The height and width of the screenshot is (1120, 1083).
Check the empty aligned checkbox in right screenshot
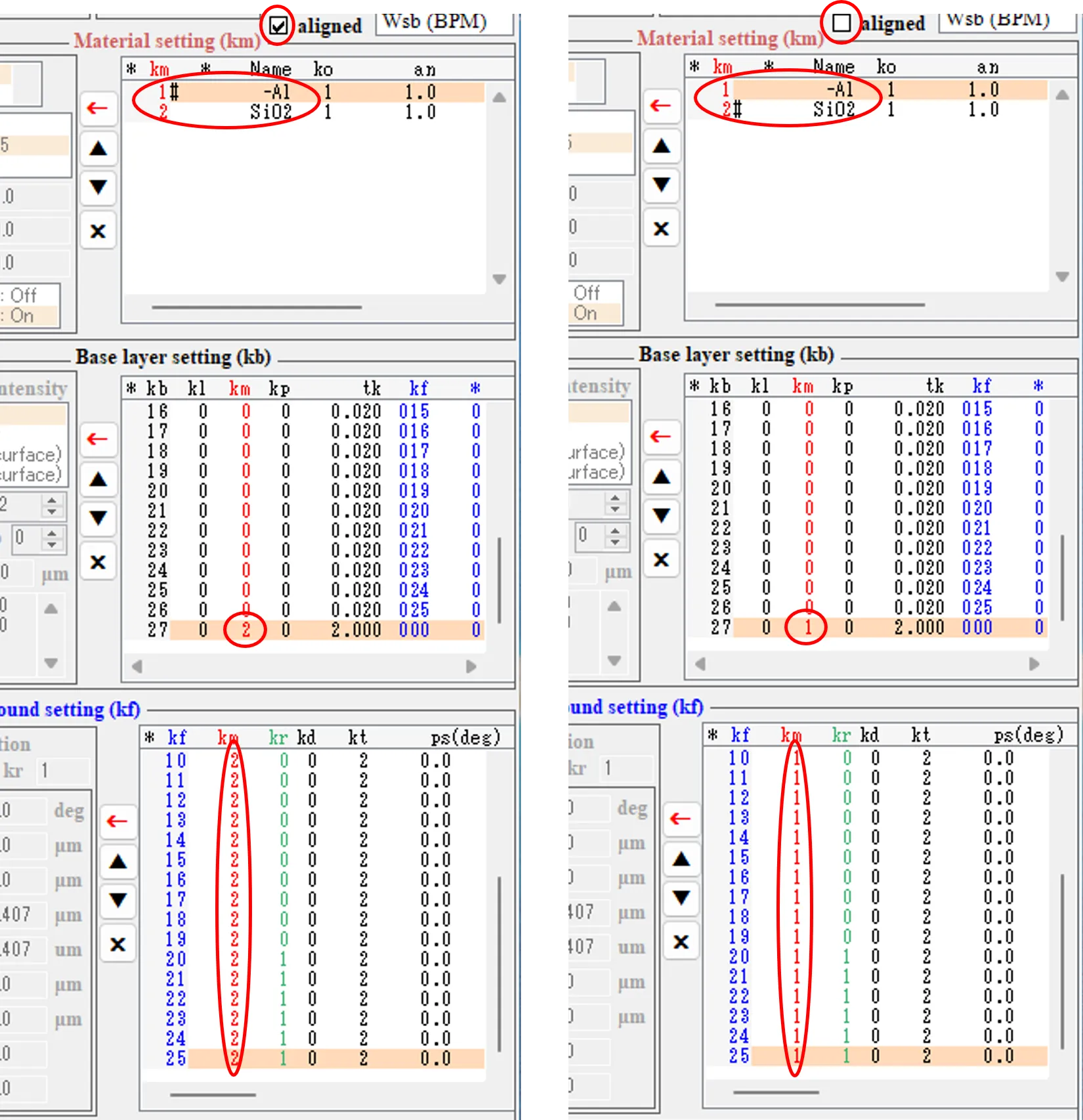click(841, 24)
